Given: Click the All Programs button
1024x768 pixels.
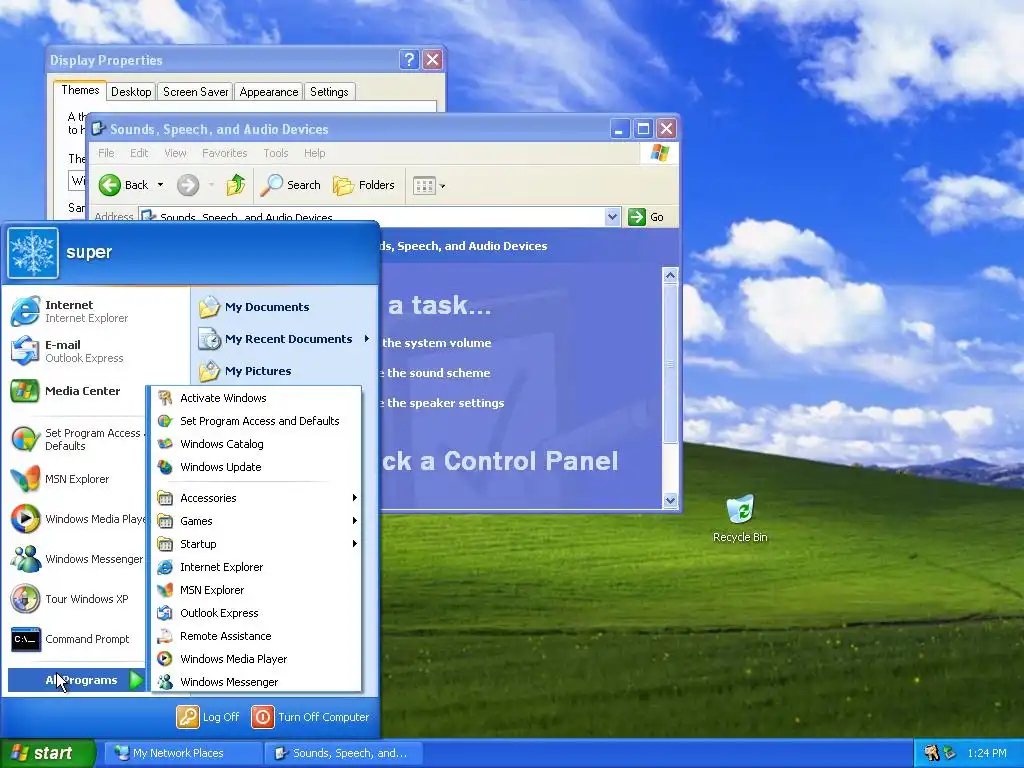Looking at the screenshot, I should point(76,680).
